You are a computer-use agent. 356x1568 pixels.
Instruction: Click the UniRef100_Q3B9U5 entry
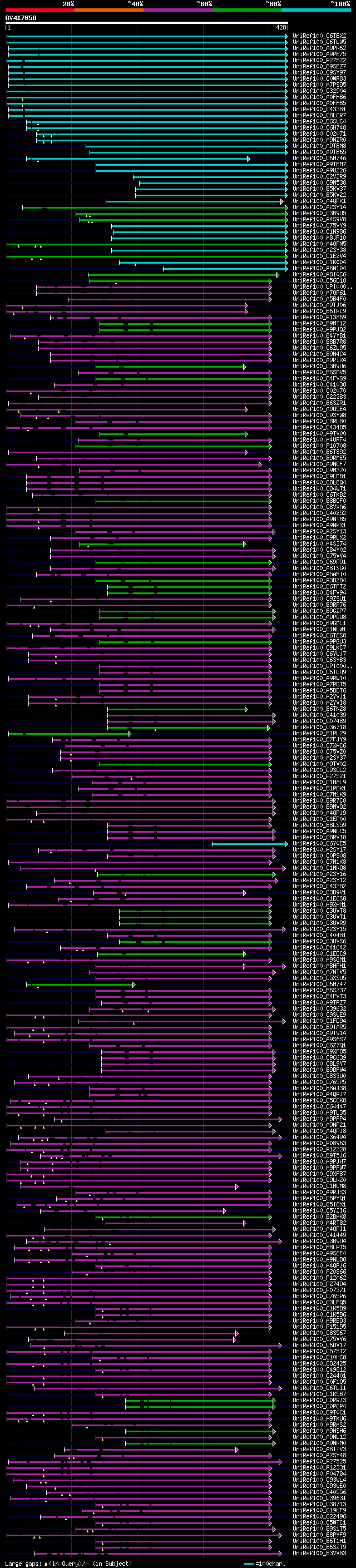(319, 214)
